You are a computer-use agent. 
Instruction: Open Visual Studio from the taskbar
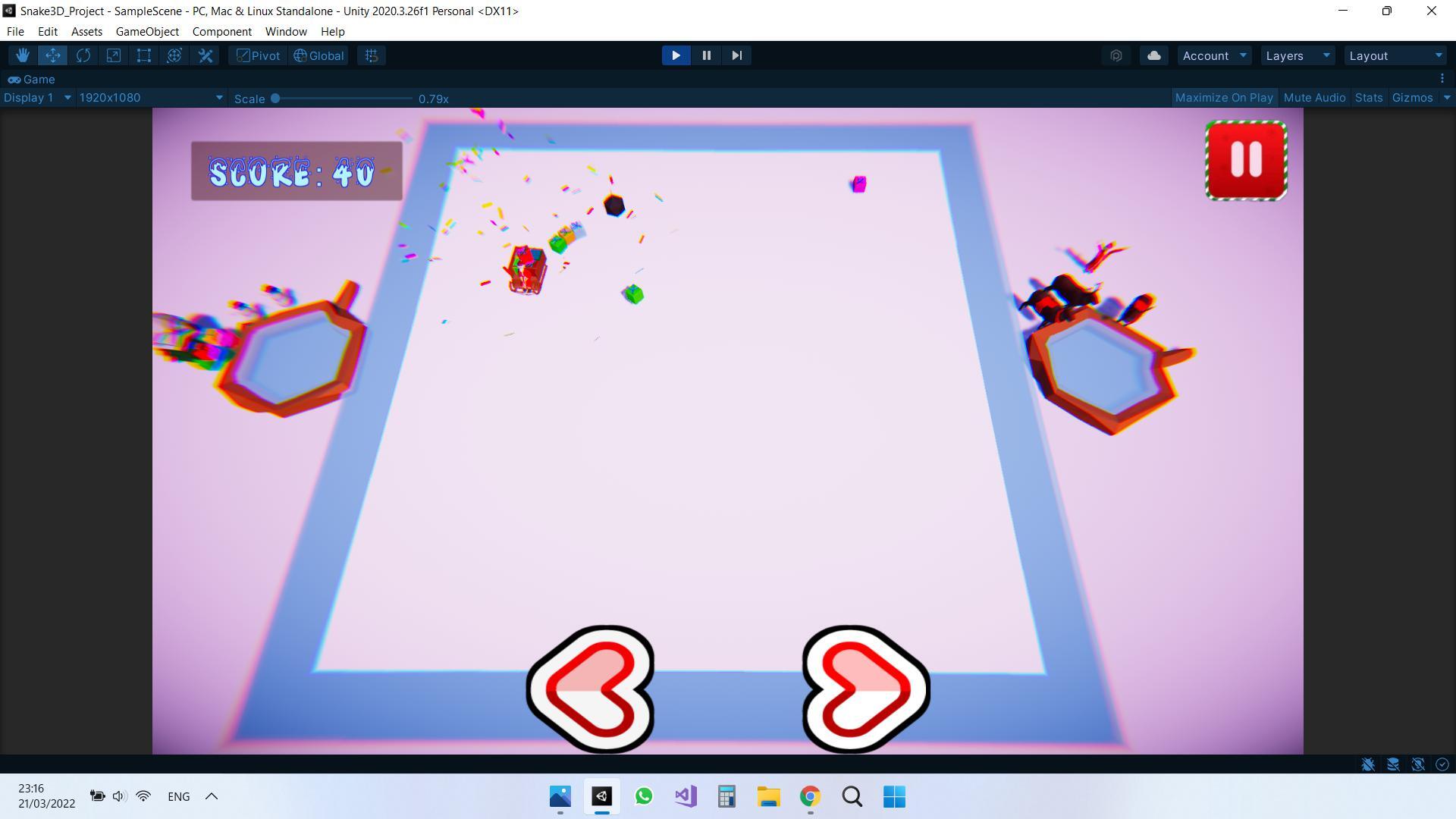point(685,797)
